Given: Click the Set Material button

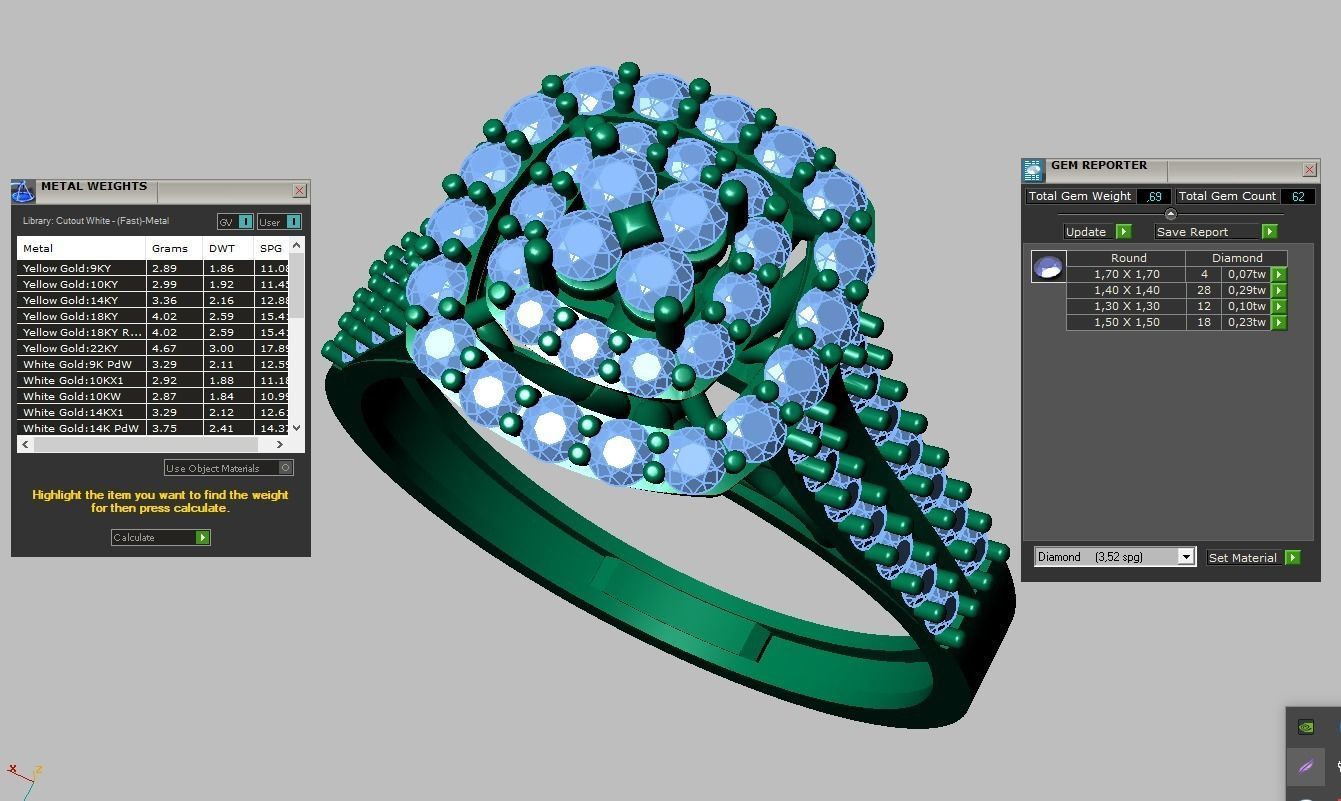Looking at the screenshot, I should pyautogui.click(x=1253, y=558).
